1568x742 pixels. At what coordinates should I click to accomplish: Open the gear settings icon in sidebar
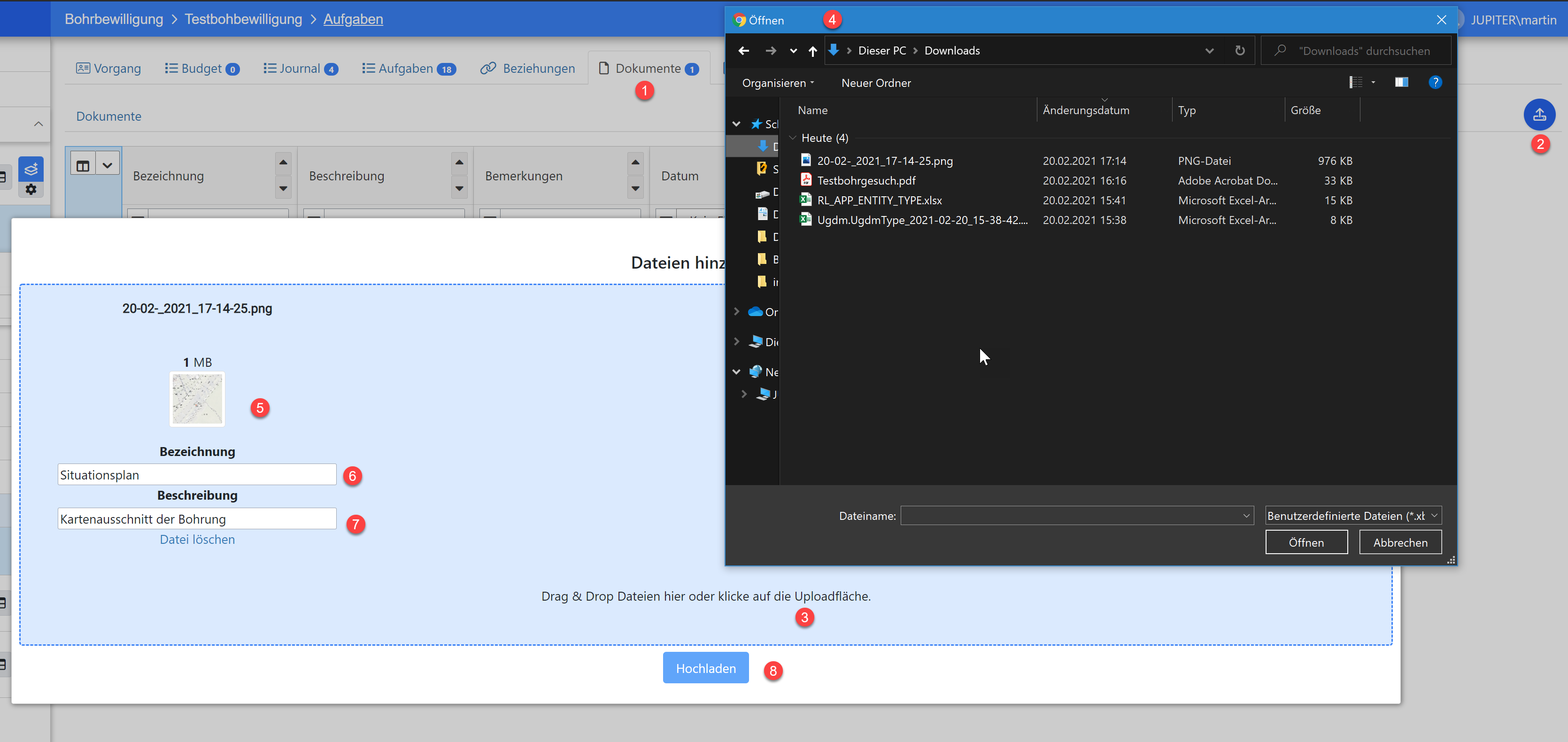pyautogui.click(x=31, y=189)
